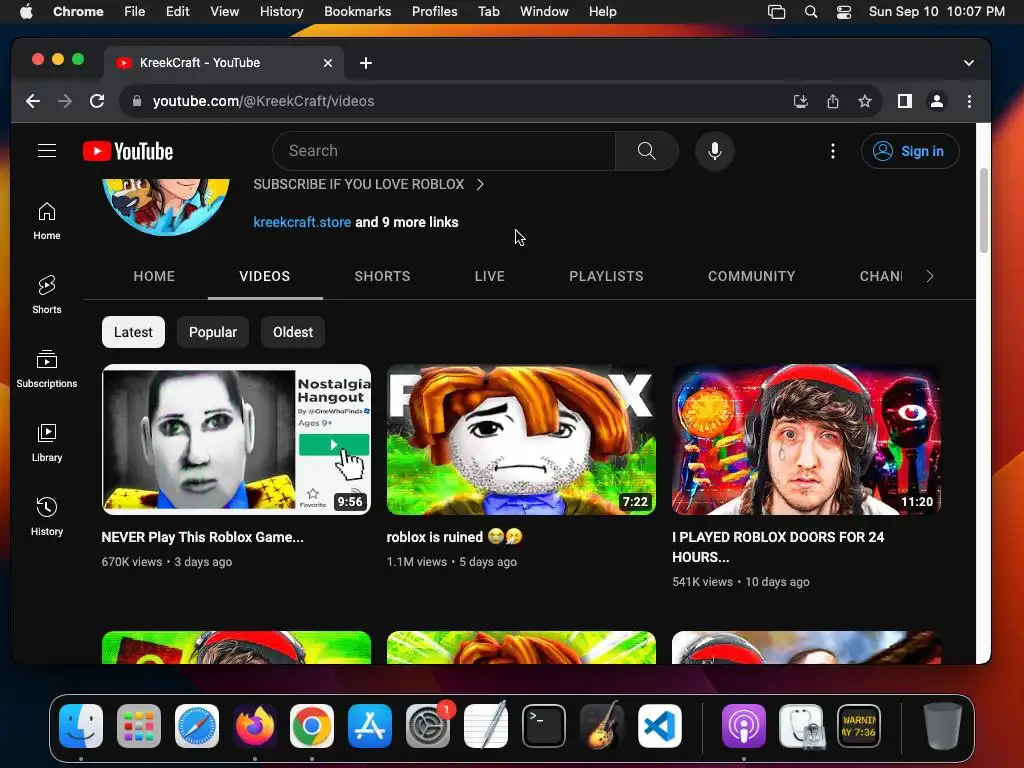Click the share icon in address bar
This screenshot has height=768, width=1024.
pos(833,101)
